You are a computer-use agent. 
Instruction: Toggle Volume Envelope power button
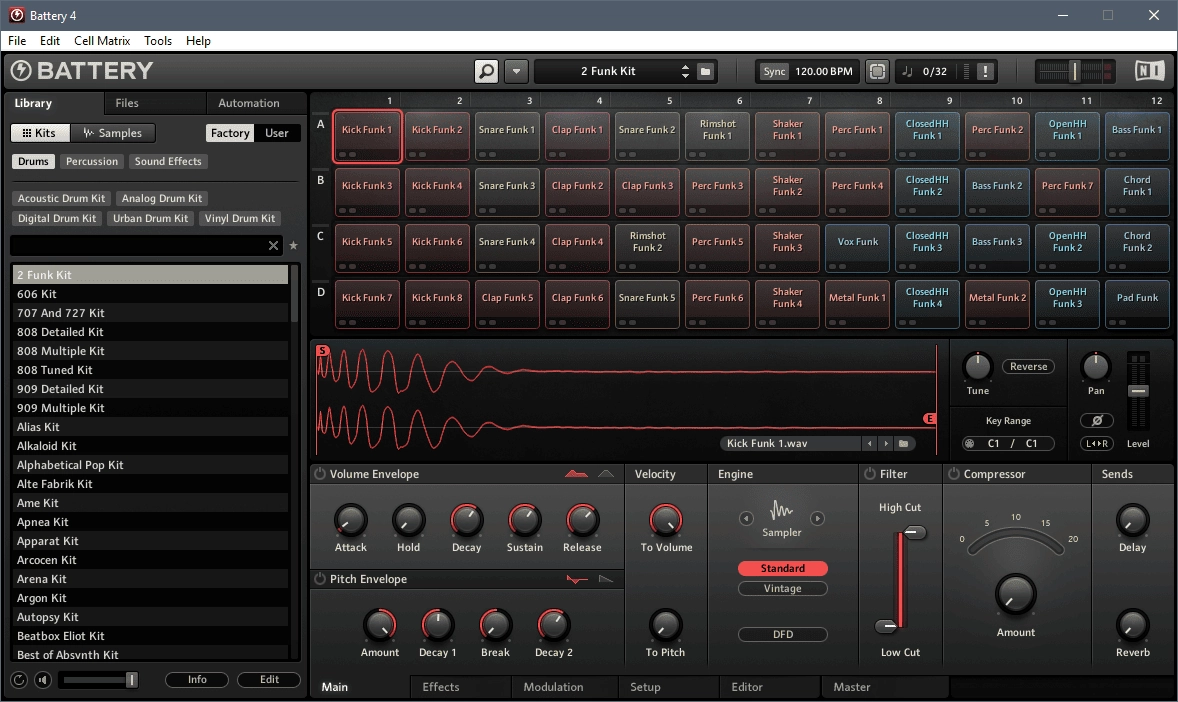[320, 474]
